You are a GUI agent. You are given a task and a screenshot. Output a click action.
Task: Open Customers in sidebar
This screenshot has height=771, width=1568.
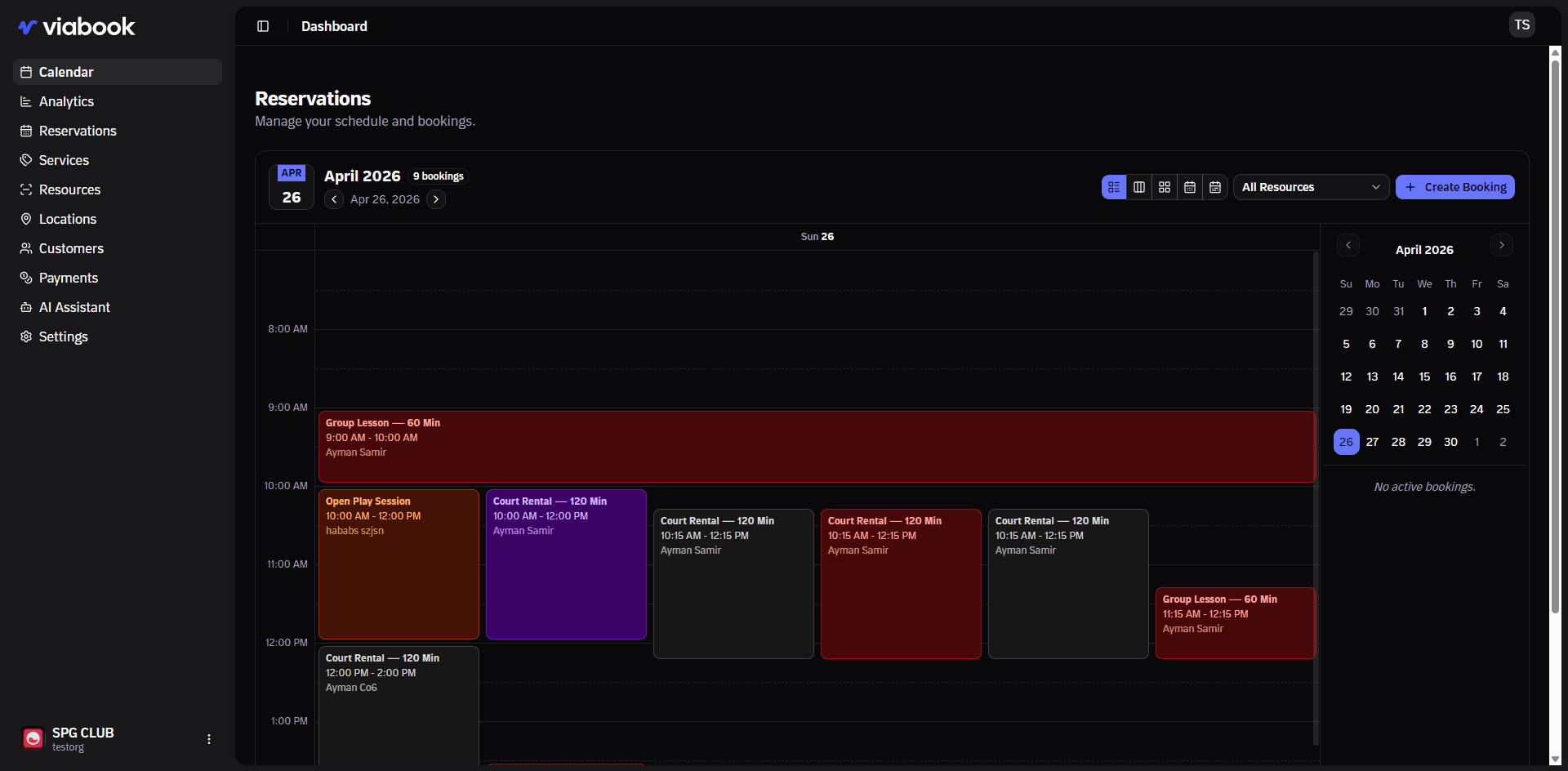coord(118,248)
